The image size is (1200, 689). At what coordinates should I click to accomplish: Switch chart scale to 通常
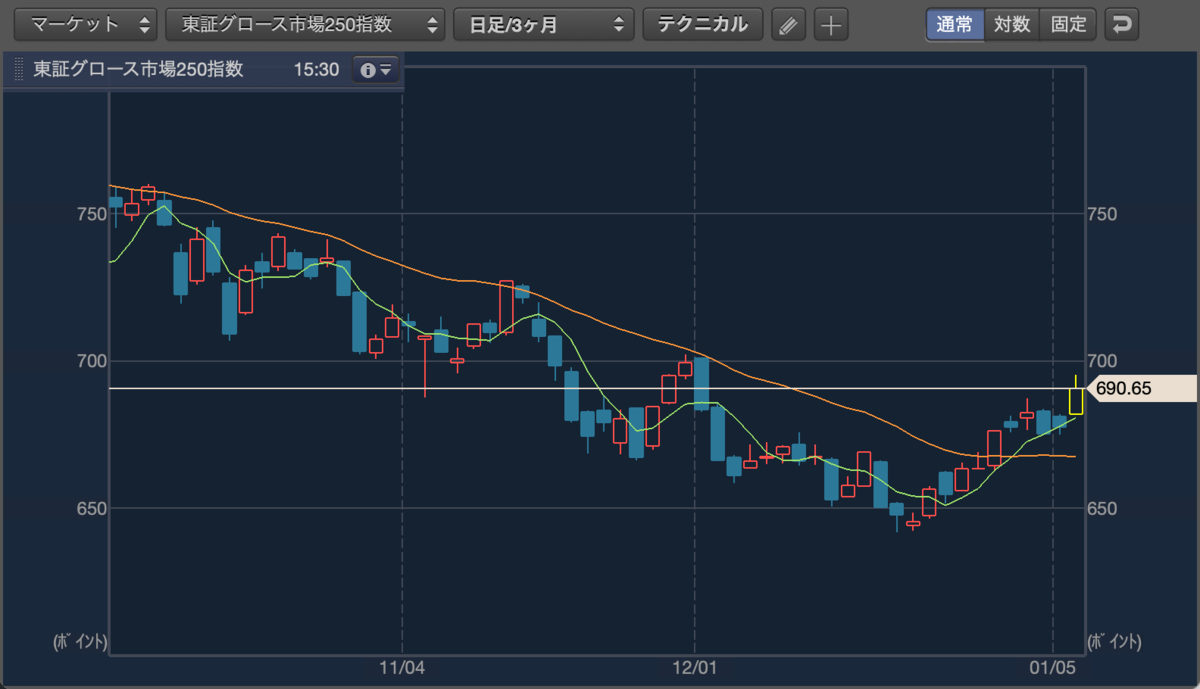pos(955,25)
